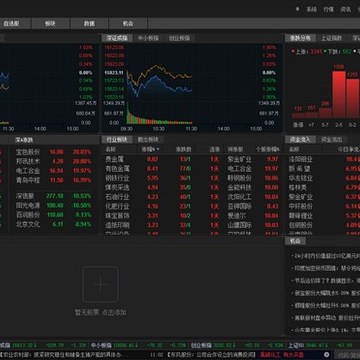Select 煤炭采选 sector row
360x360 pixels.
(192, 187)
